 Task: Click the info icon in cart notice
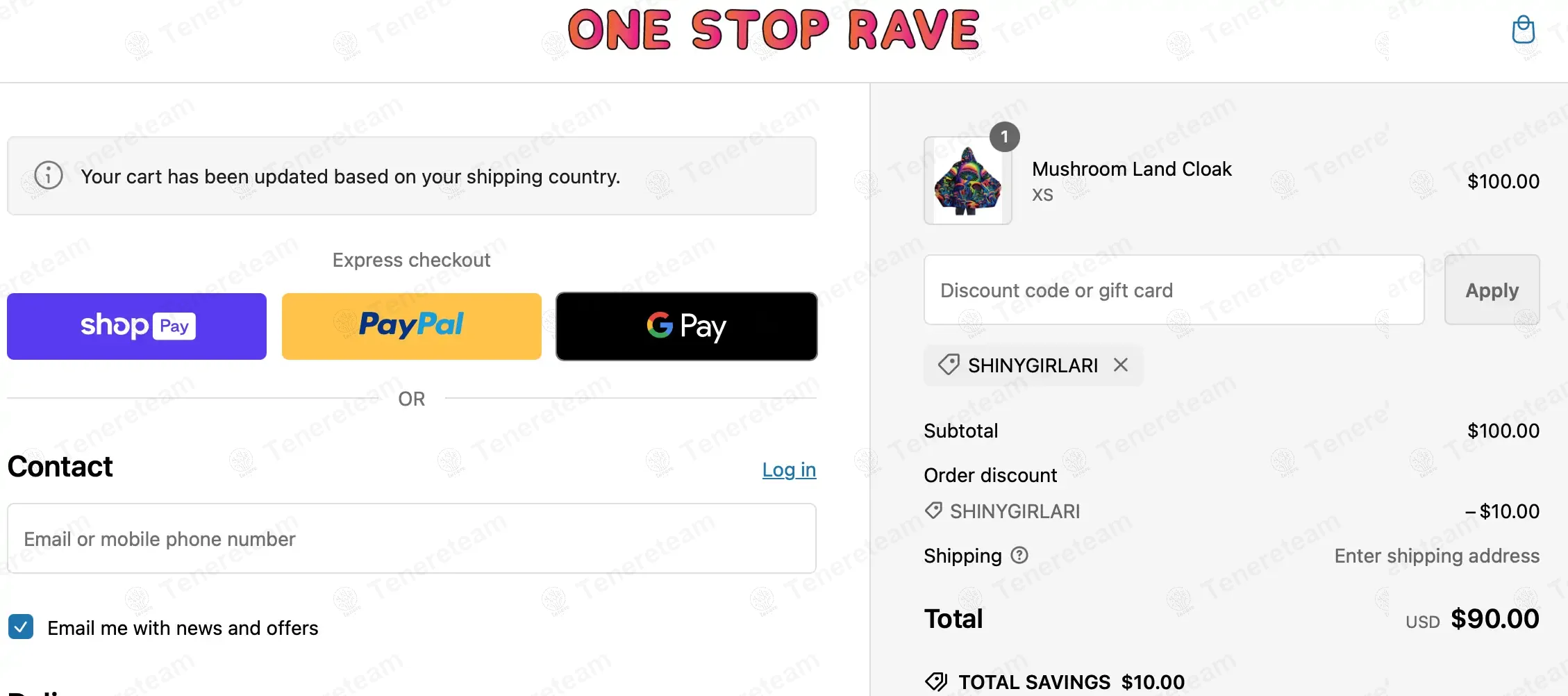tap(49, 175)
